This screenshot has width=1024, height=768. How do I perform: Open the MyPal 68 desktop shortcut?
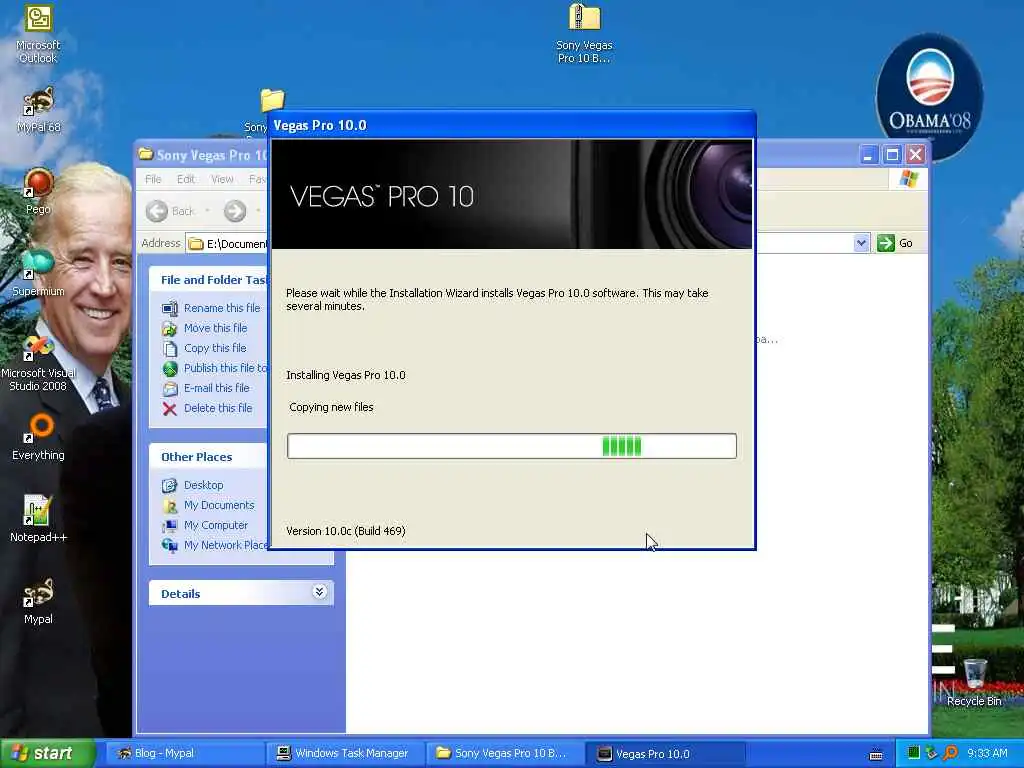(38, 110)
